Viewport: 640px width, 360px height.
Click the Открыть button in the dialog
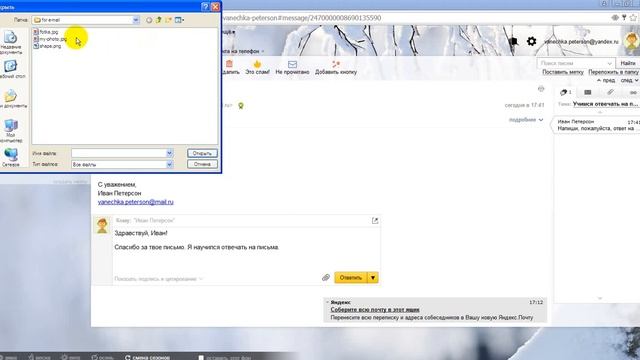pyautogui.click(x=202, y=153)
